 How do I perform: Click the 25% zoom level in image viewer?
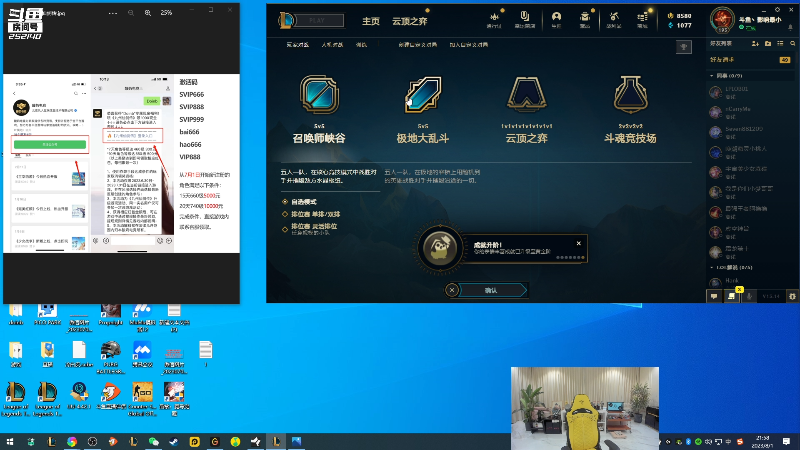[x=166, y=13]
